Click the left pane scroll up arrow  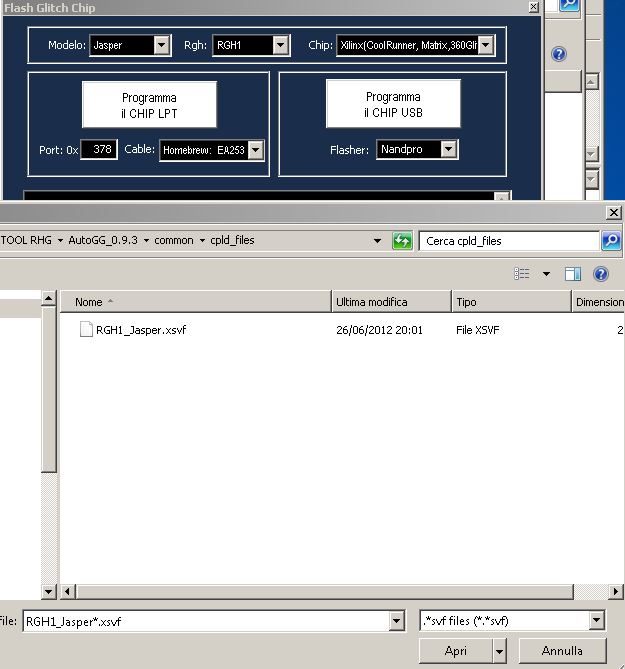point(49,298)
